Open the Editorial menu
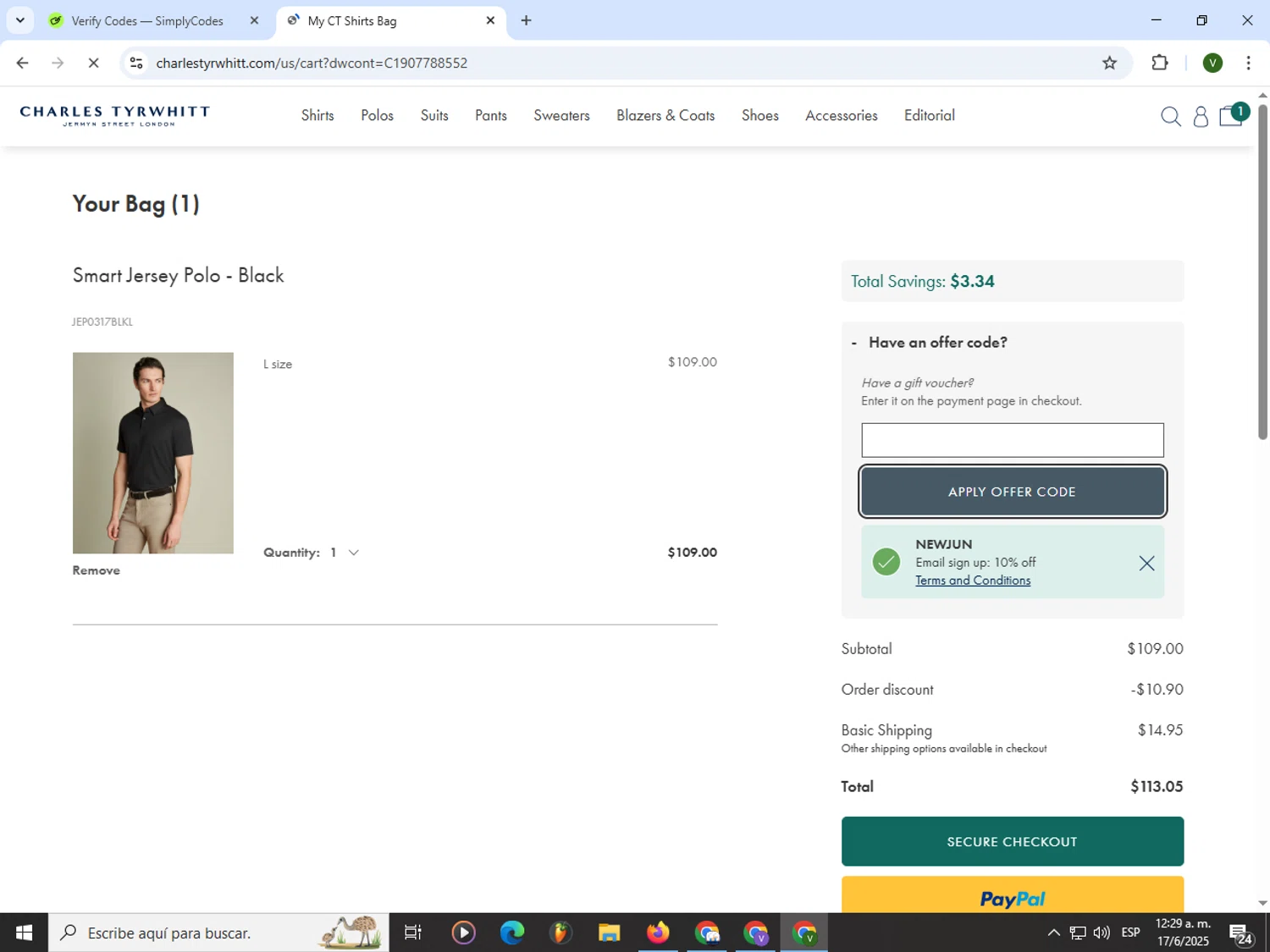The image size is (1270, 952). 929,115
